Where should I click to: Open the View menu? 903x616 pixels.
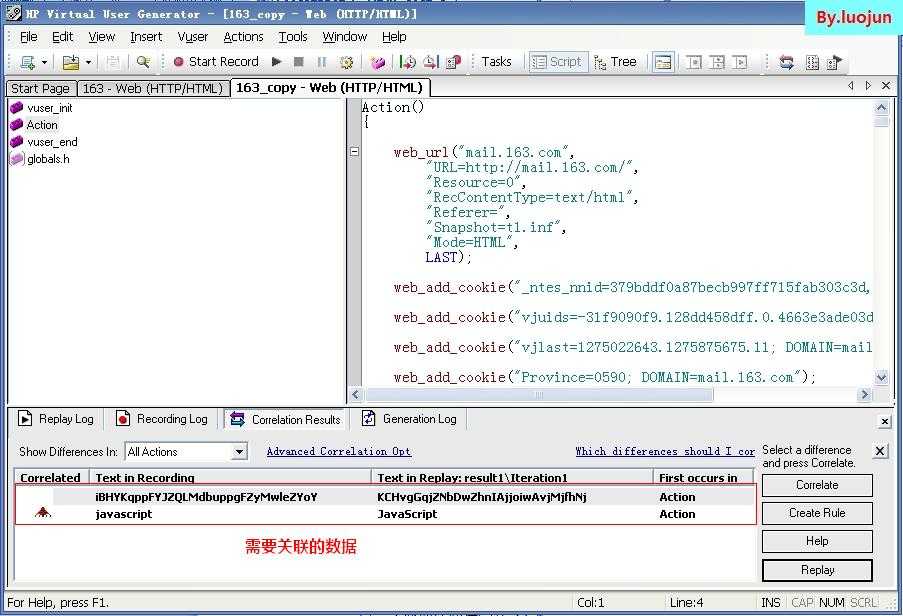tap(101, 37)
